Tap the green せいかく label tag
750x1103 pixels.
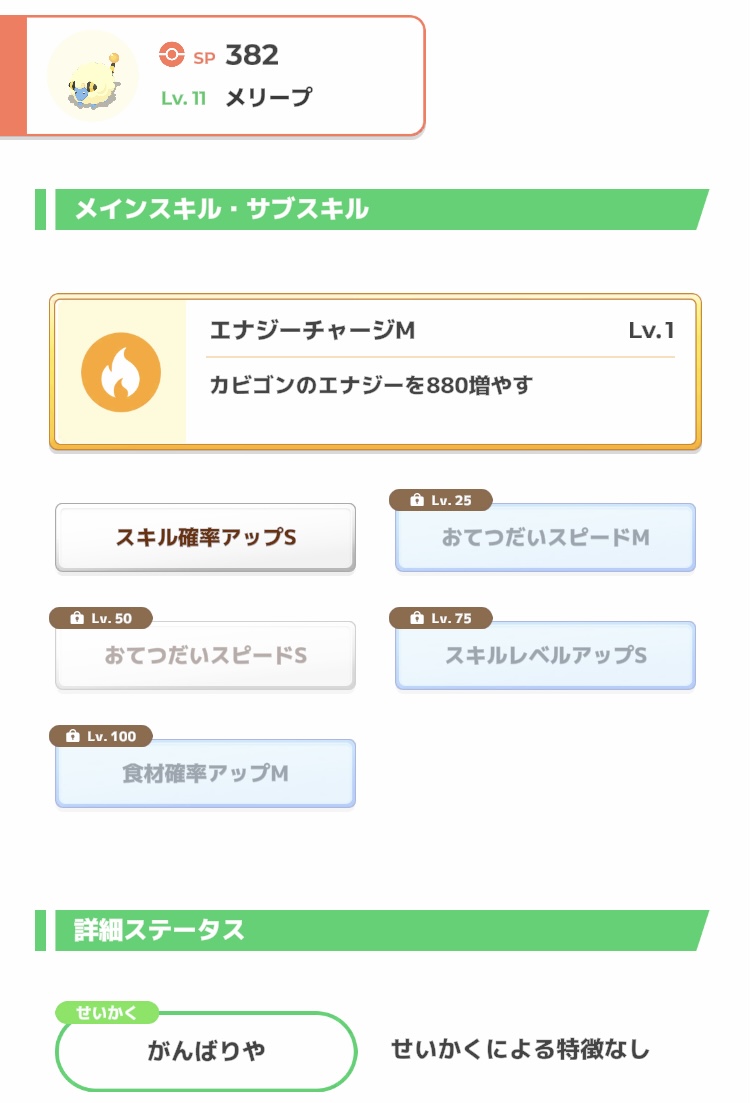pyautogui.click(x=106, y=1011)
